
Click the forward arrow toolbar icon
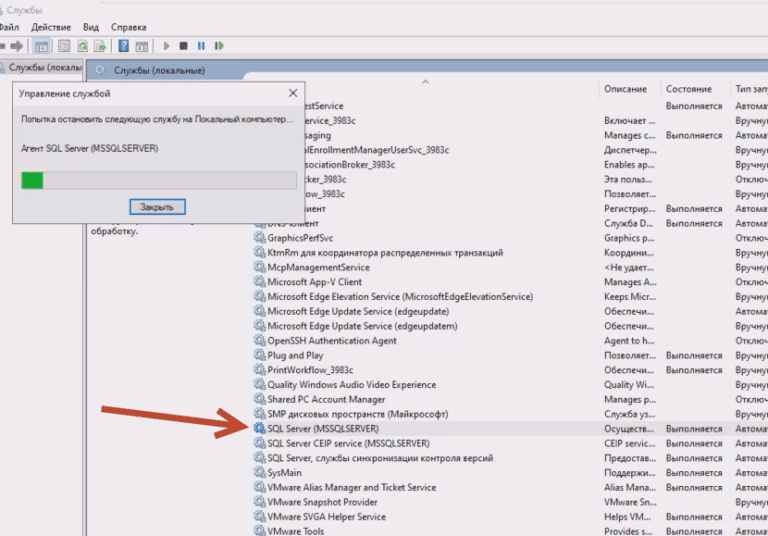point(17,46)
